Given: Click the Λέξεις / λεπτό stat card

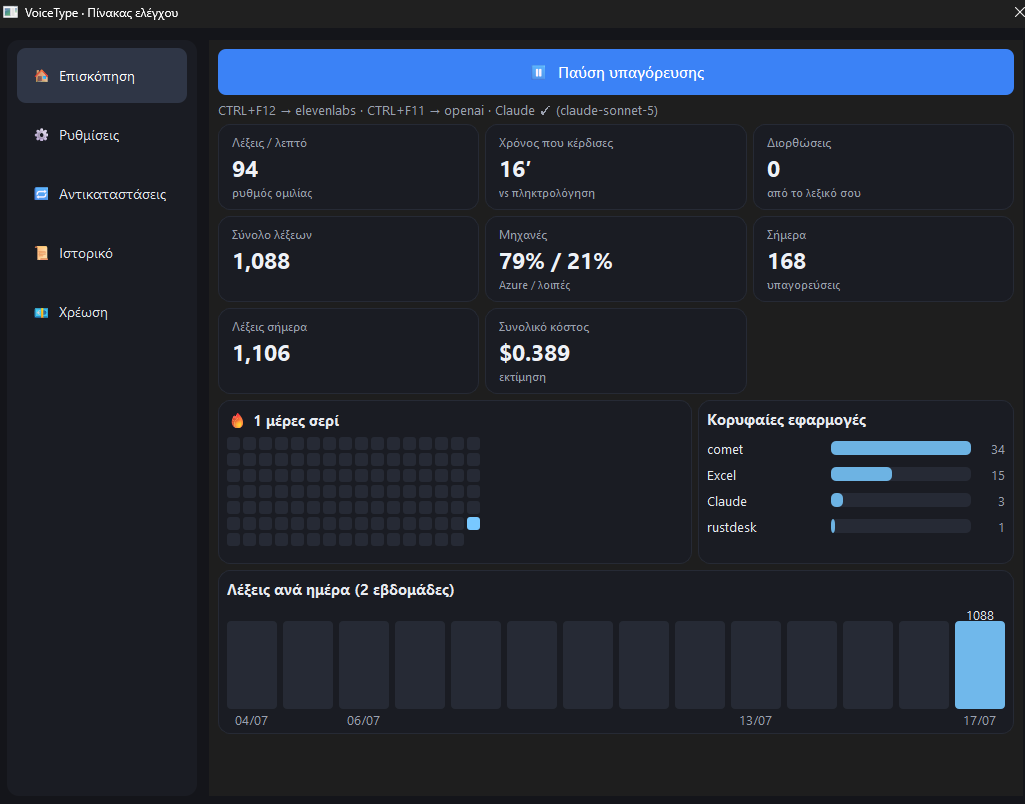Looking at the screenshot, I should [x=348, y=167].
